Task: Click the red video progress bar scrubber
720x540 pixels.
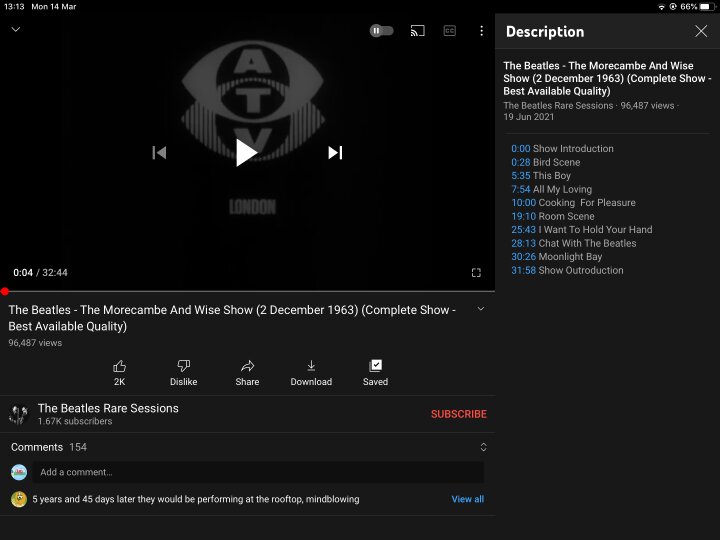Action: 5,291
